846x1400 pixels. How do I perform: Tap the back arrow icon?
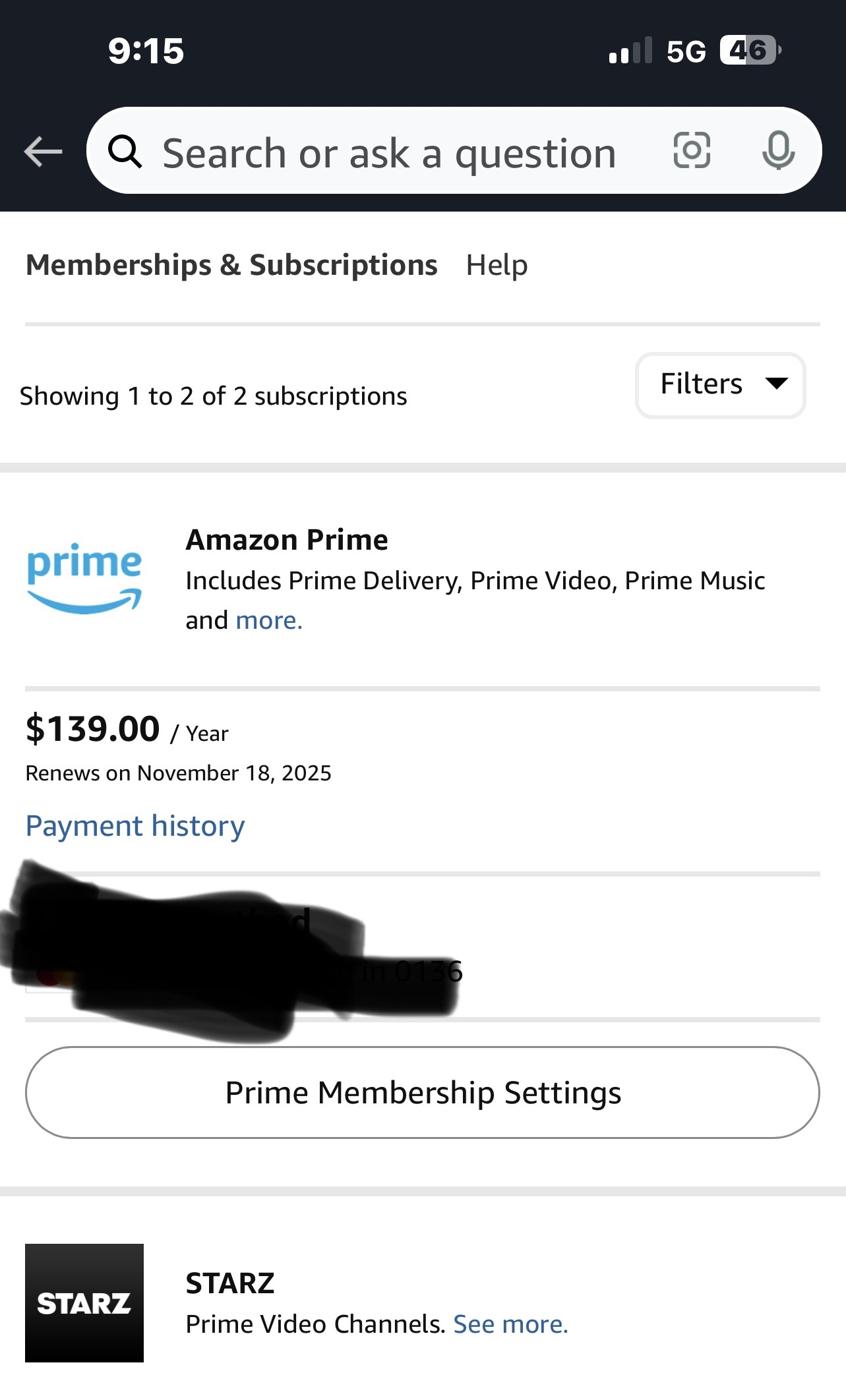click(x=44, y=152)
